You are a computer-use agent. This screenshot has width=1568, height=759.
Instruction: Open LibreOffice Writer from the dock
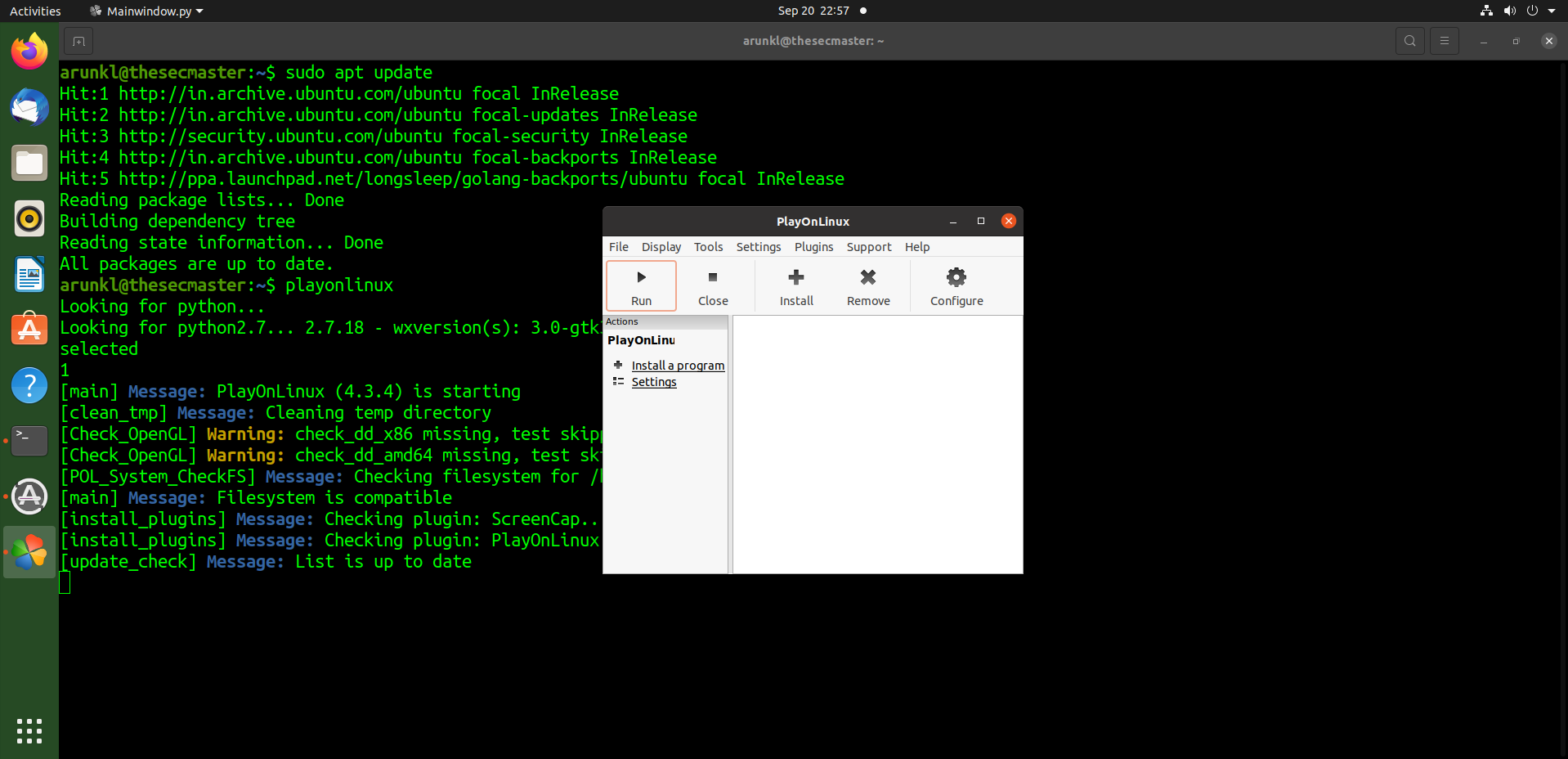[x=29, y=274]
